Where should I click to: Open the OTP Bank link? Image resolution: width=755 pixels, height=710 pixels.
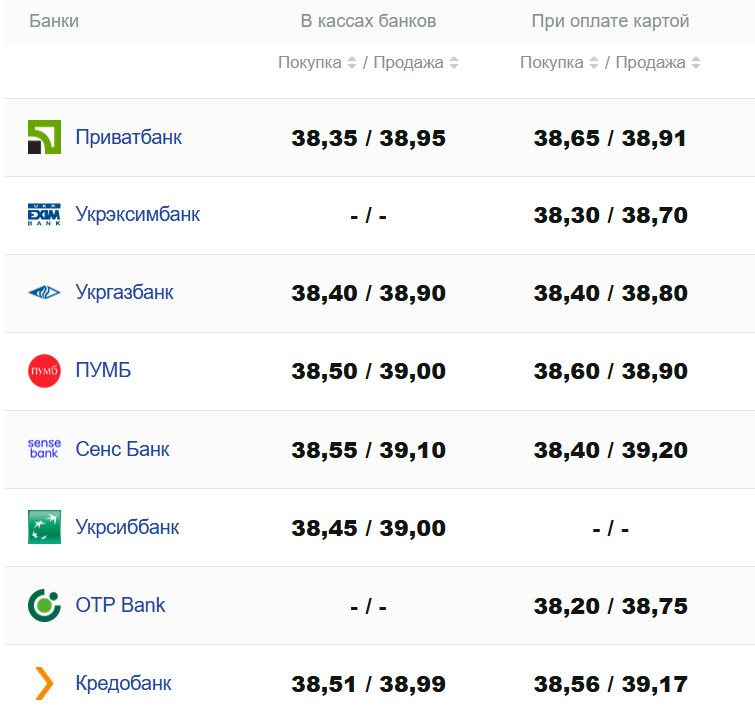point(121,605)
